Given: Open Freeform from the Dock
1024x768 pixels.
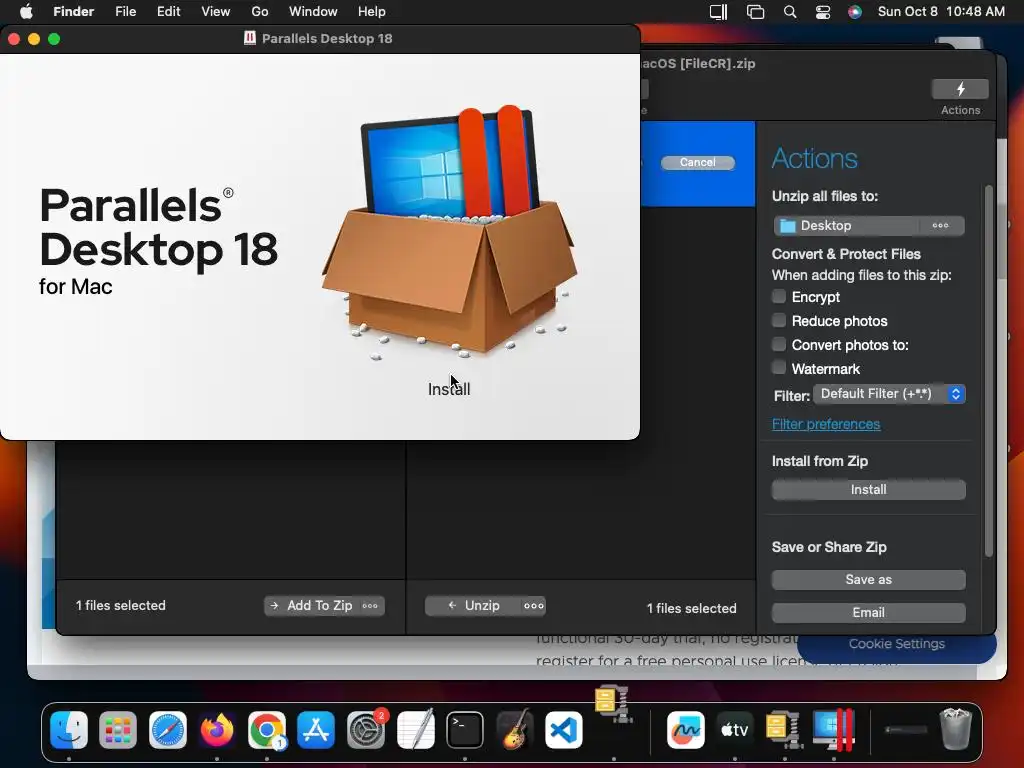Looking at the screenshot, I should point(686,729).
